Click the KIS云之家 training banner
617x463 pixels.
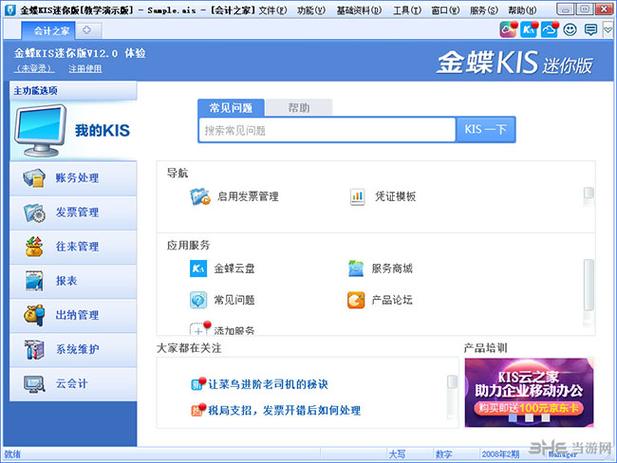pyautogui.click(x=529, y=392)
